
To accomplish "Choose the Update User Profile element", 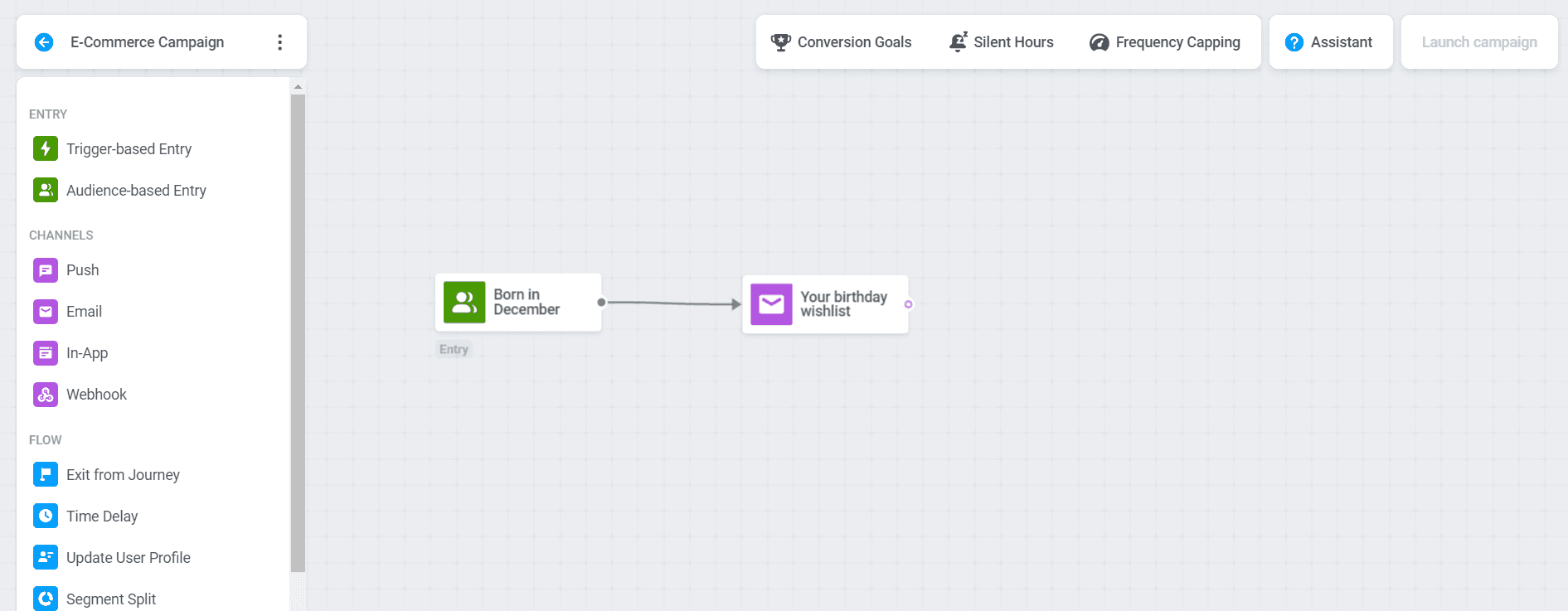I will coord(128,558).
